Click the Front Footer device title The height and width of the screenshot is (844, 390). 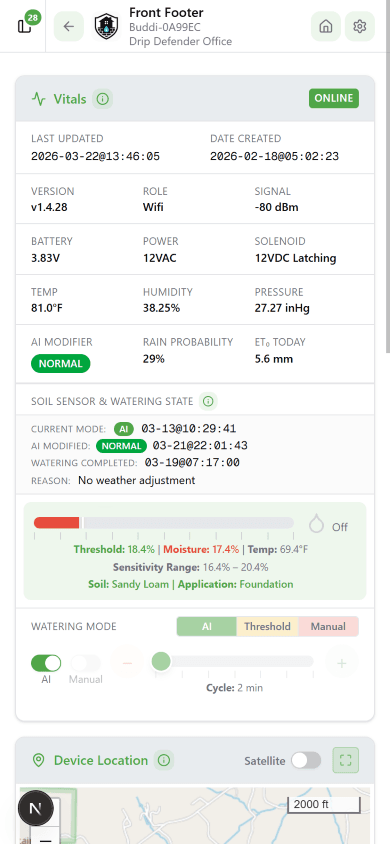(x=166, y=12)
